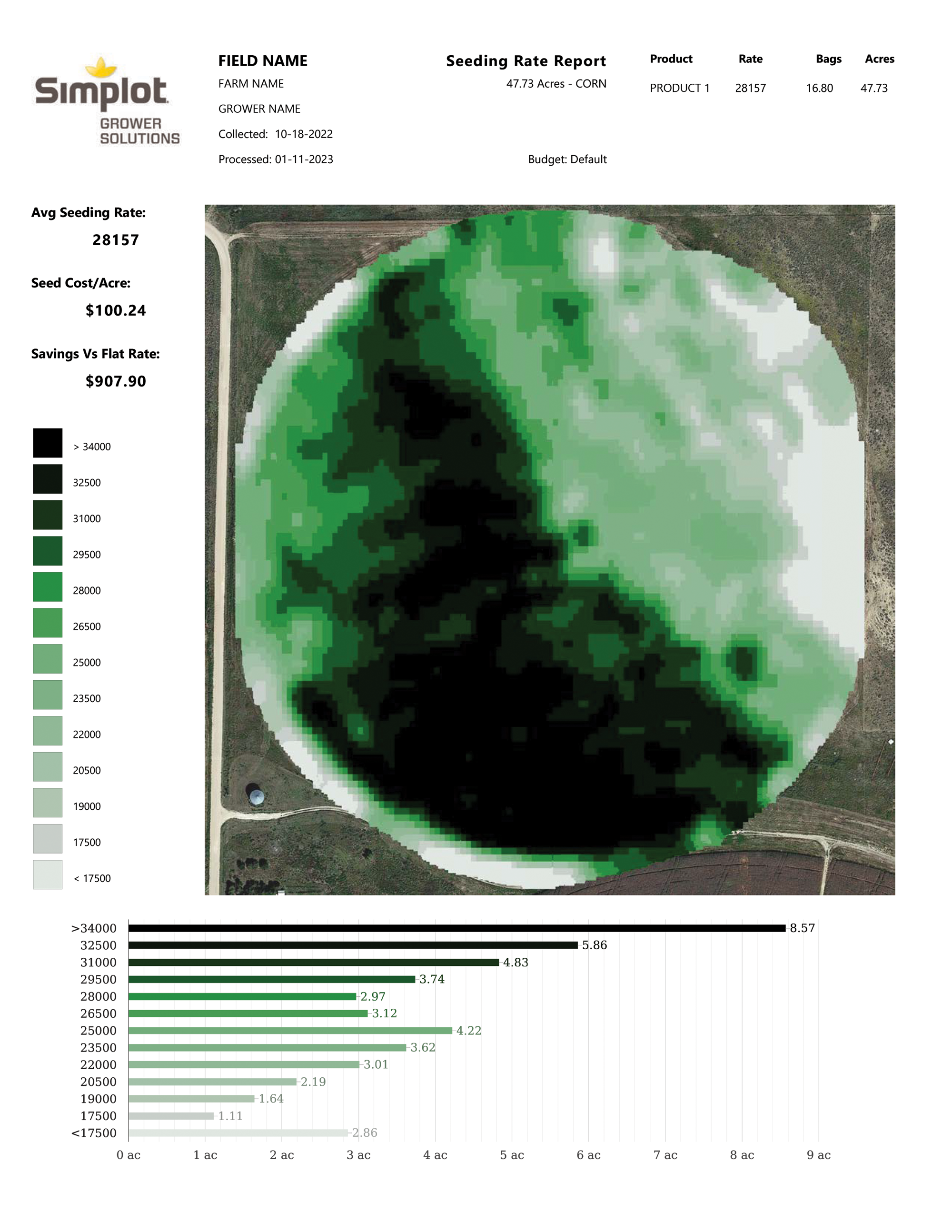Click the Savings Vs Flat Rate $907.90 value
Viewport: 952px width, 1232px height.
[x=116, y=381]
